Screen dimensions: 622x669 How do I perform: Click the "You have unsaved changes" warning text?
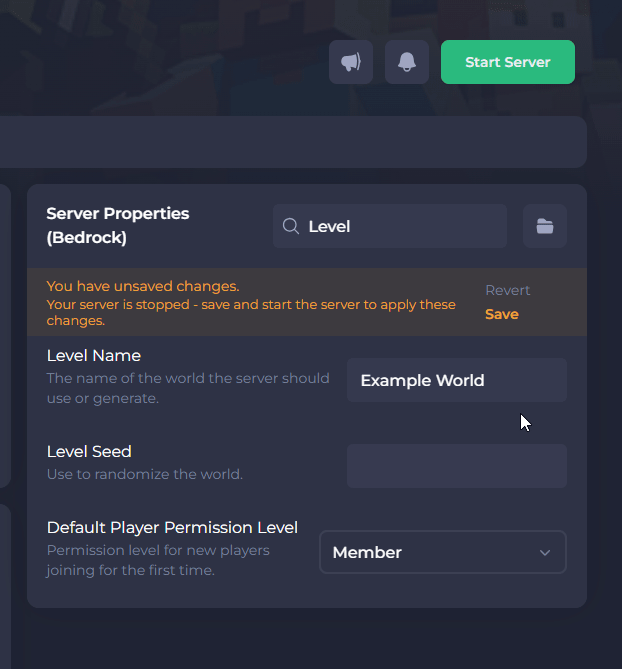tap(143, 286)
